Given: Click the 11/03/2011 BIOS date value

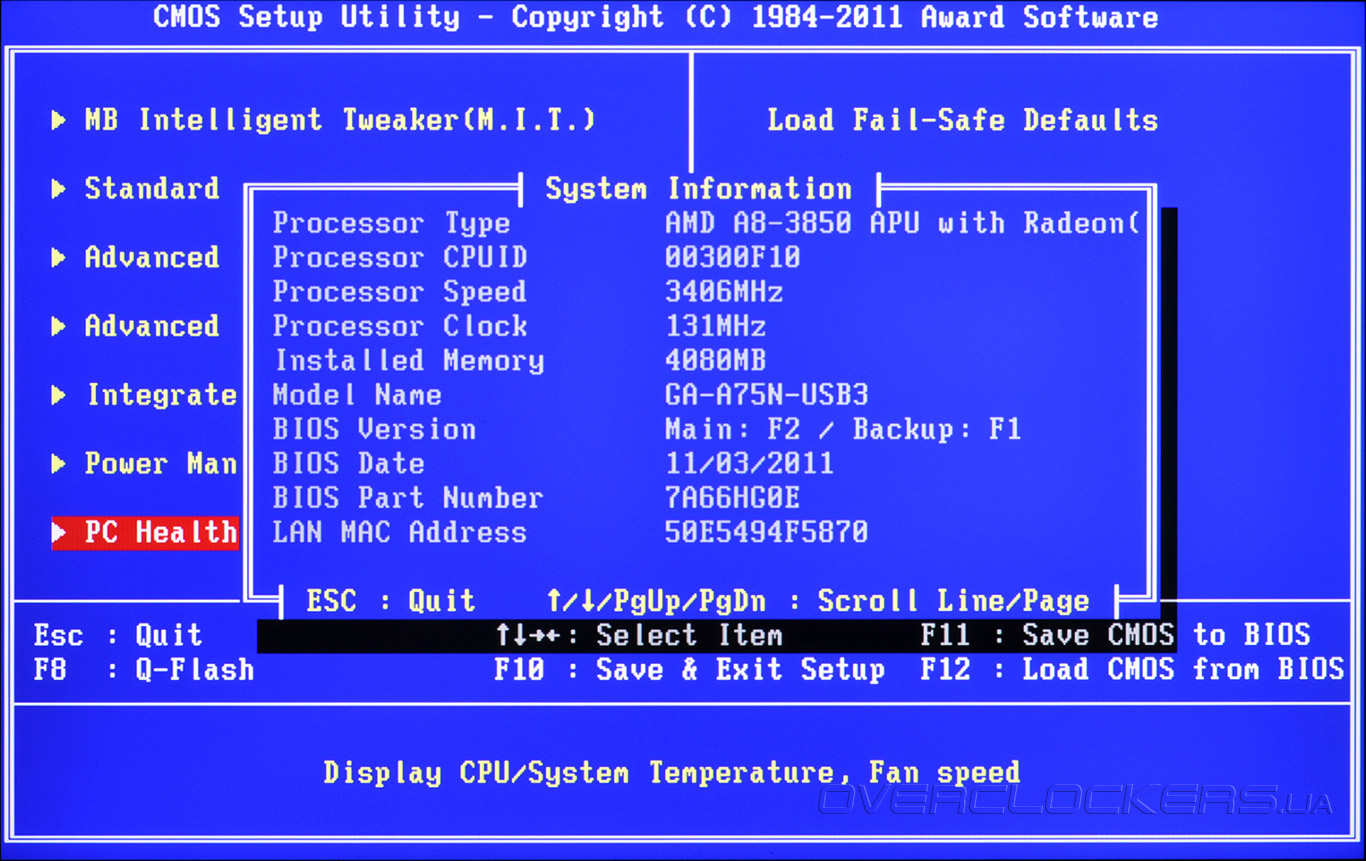Looking at the screenshot, I should coord(750,464).
